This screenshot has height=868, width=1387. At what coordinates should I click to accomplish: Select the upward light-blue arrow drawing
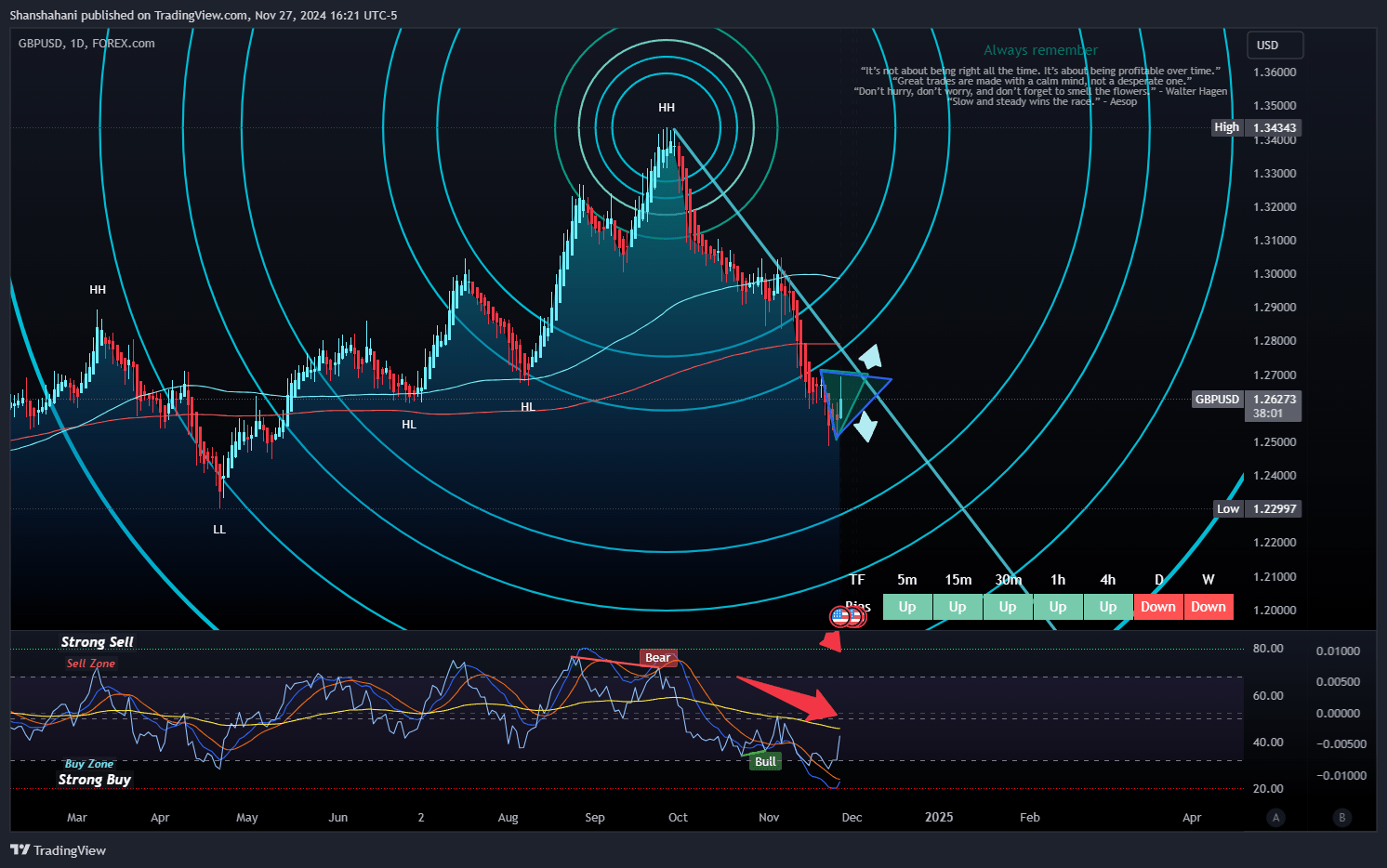coord(871,357)
